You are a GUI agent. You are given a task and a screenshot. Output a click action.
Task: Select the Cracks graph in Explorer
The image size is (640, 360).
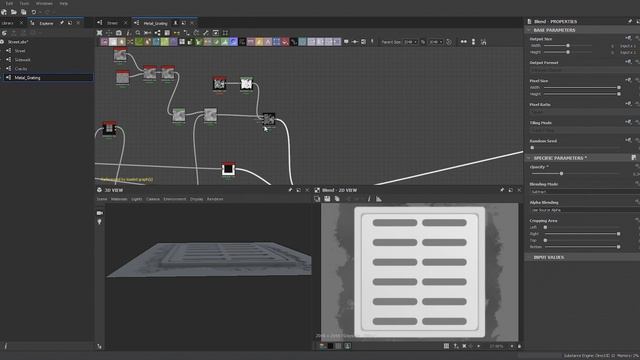21,69
